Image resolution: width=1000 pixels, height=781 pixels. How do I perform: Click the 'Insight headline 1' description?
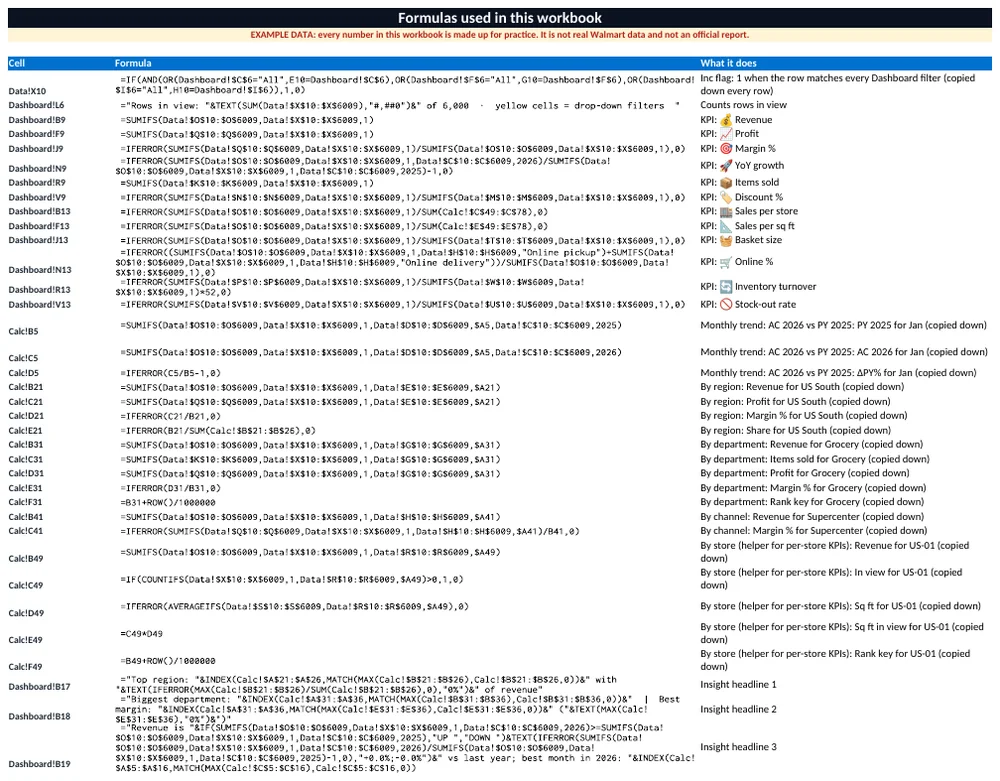[739, 685]
